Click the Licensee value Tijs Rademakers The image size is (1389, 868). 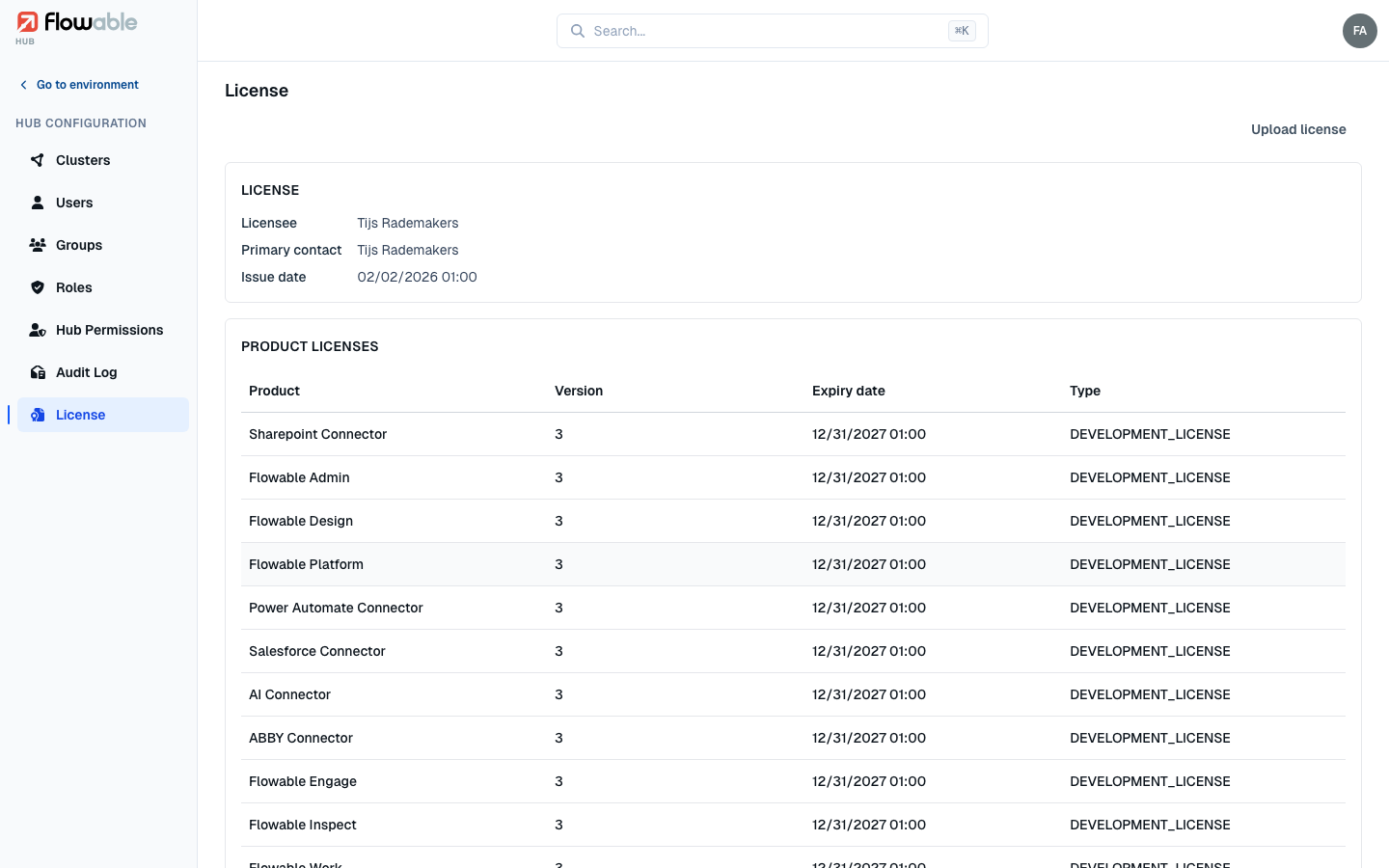pos(408,223)
